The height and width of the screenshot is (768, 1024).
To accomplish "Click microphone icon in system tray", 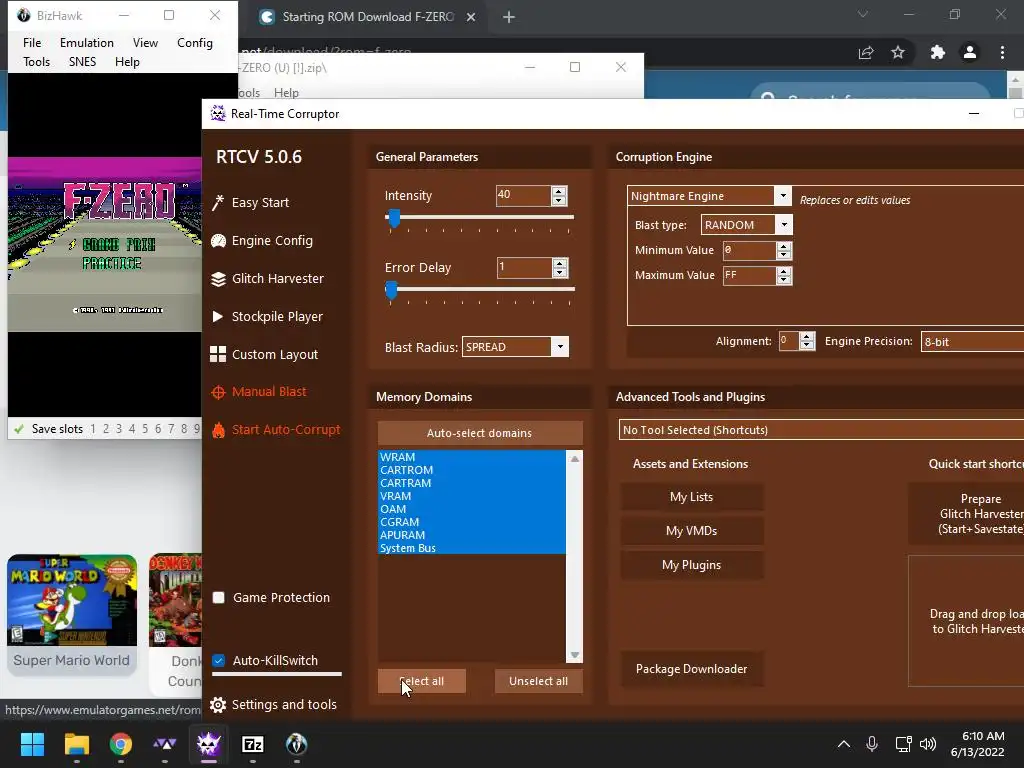I will coord(872,744).
